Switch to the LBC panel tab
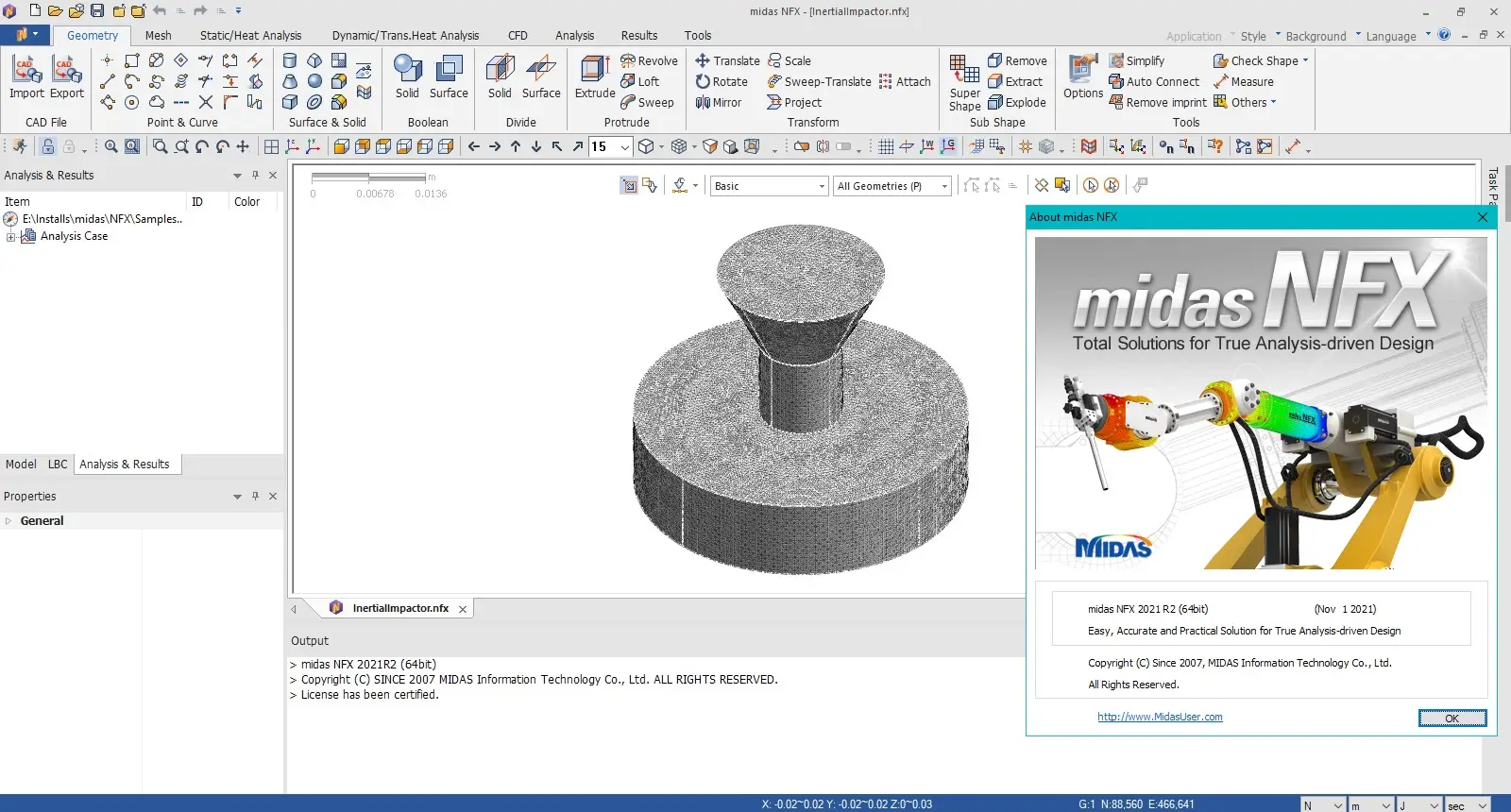The width and height of the screenshot is (1511, 812). pos(58,464)
